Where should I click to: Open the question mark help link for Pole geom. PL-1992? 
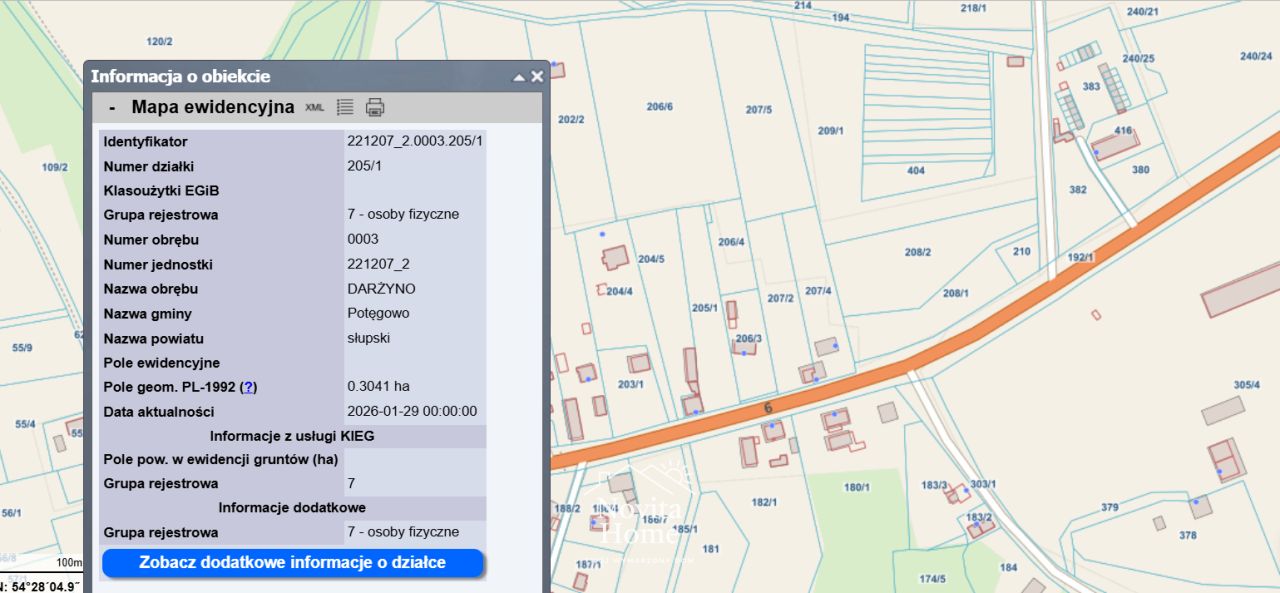pyautogui.click(x=249, y=387)
